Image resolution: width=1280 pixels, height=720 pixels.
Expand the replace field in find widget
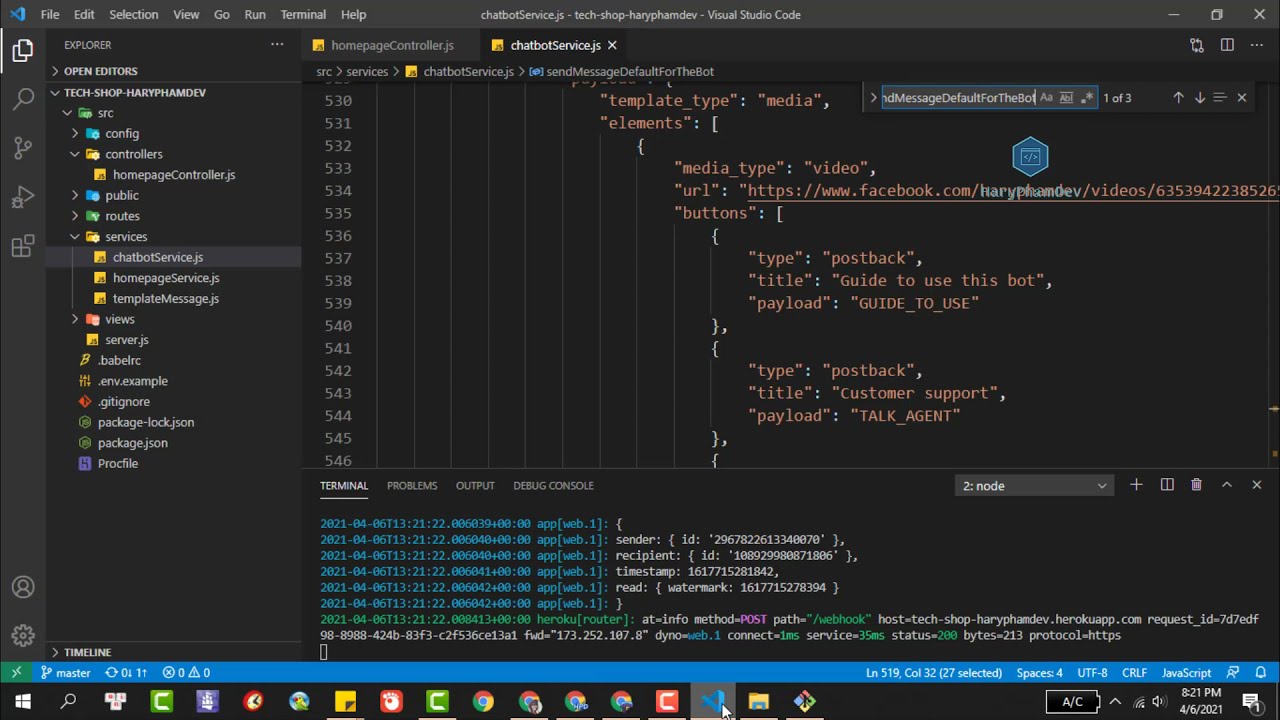873,98
